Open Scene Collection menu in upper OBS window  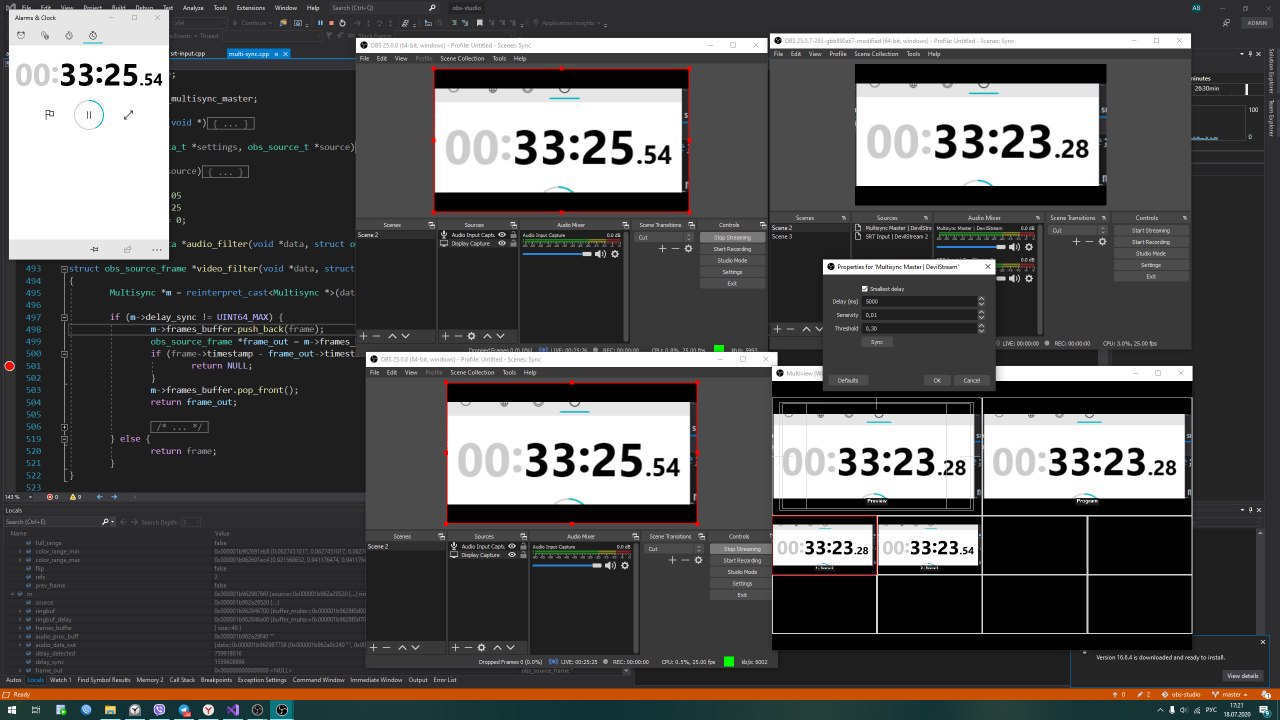click(462, 58)
